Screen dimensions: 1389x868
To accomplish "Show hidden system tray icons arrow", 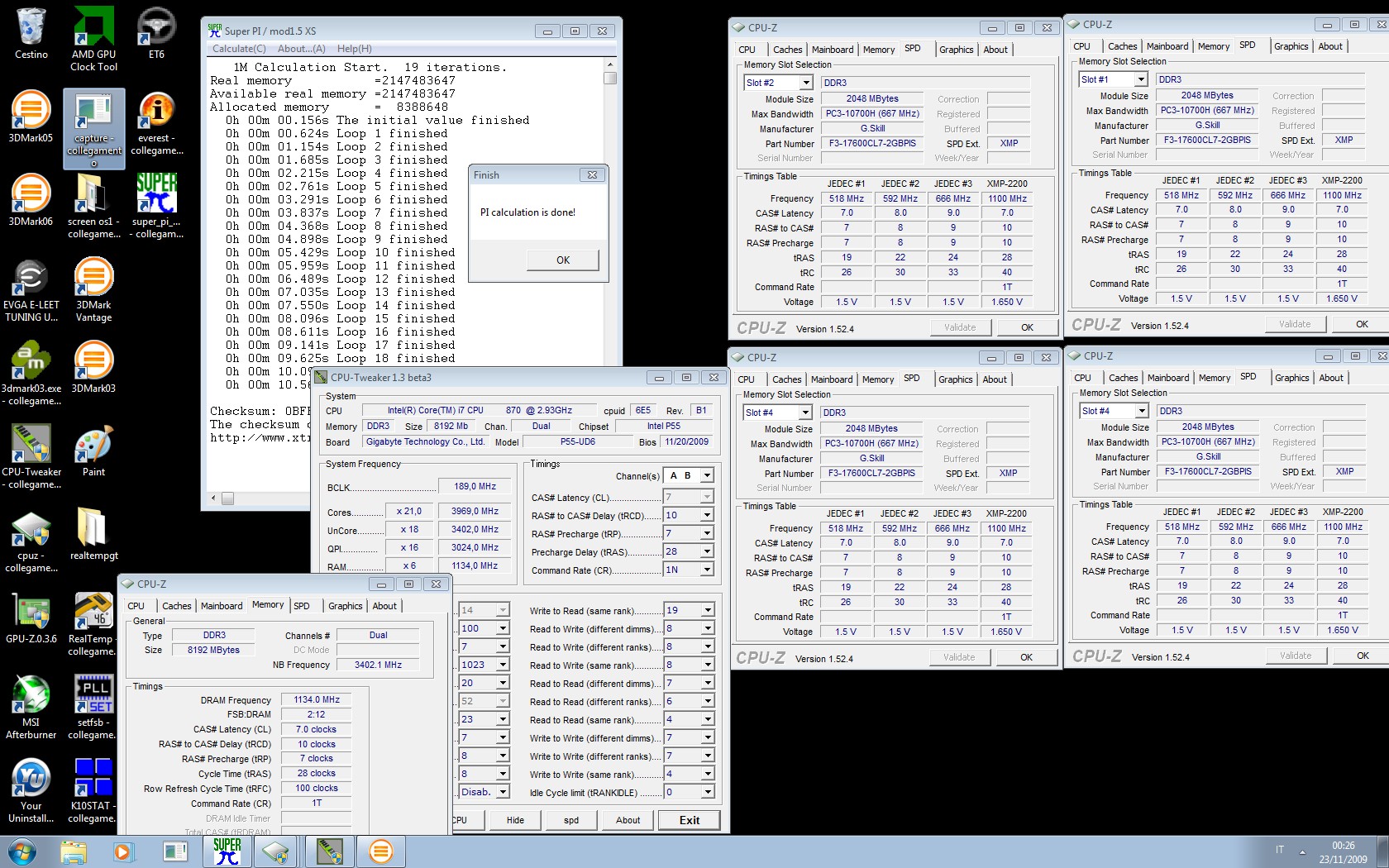I will 1302,851.
